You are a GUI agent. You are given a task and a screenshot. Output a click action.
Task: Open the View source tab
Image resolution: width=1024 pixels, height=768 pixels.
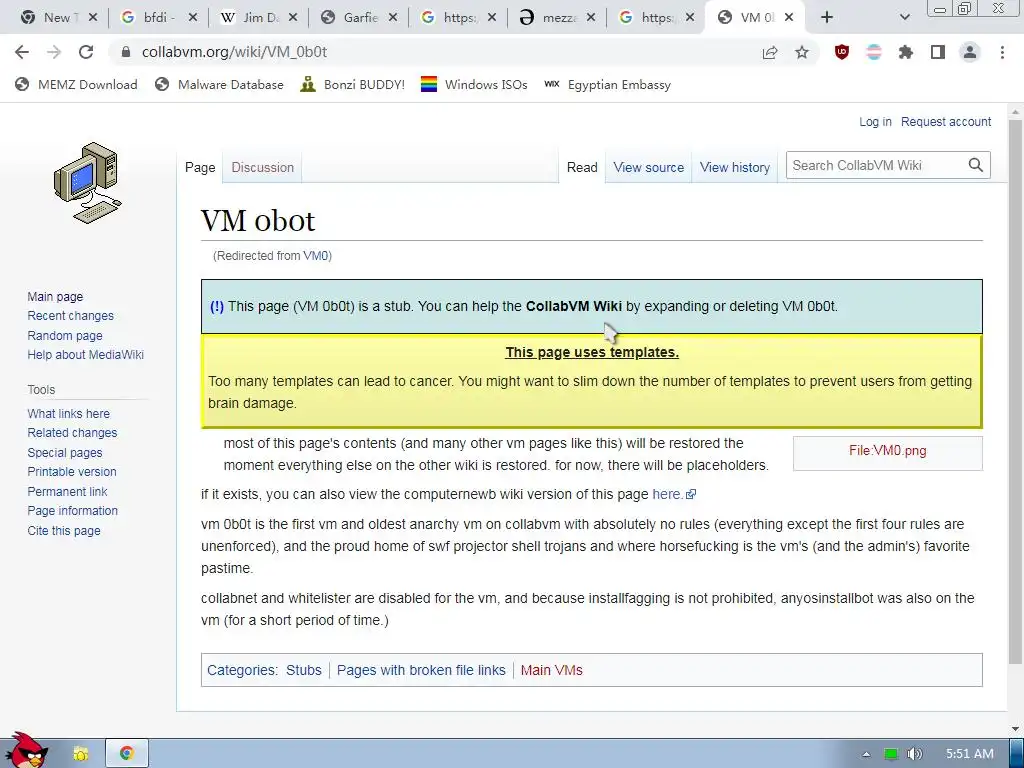click(648, 167)
